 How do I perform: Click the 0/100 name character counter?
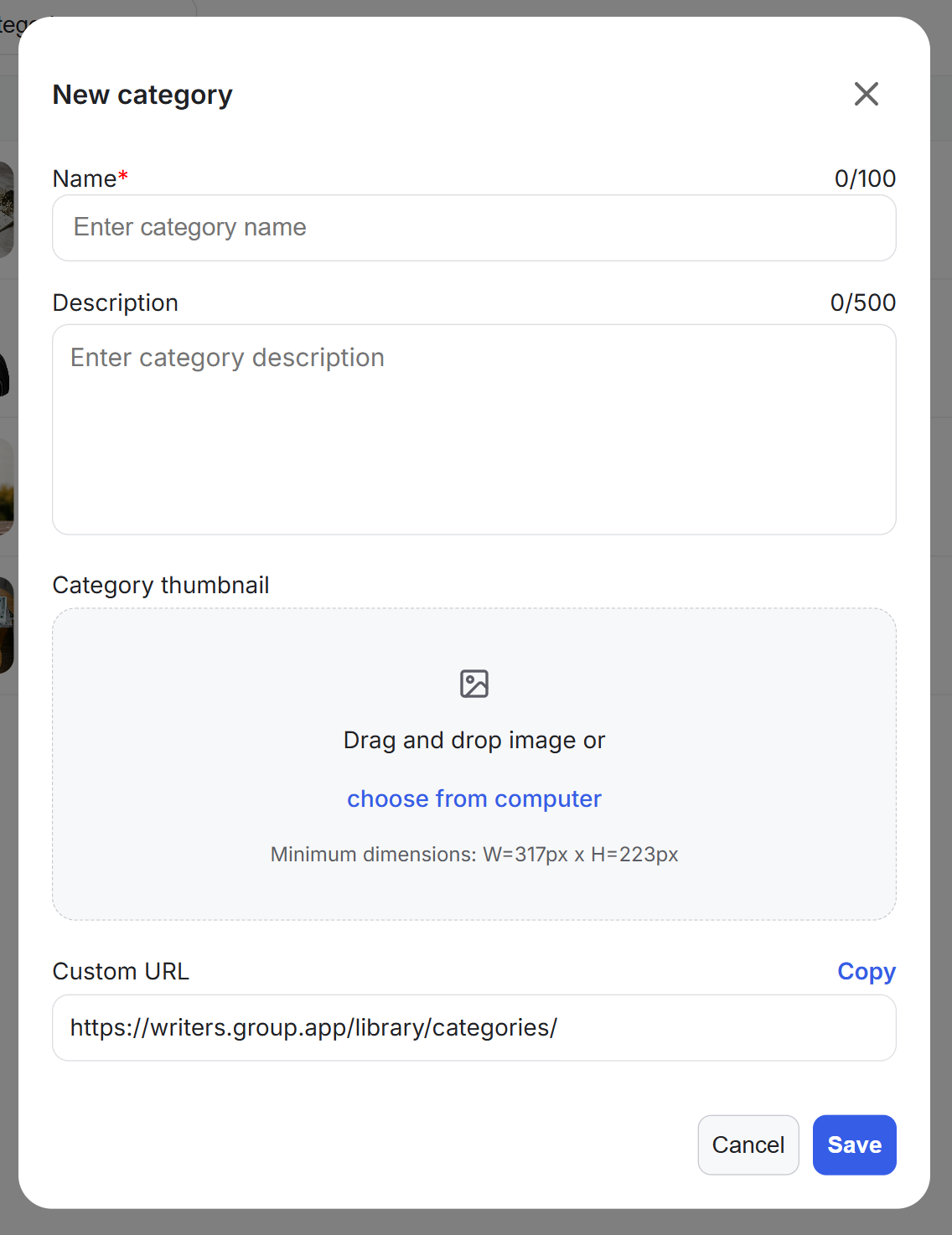(865, 178)
